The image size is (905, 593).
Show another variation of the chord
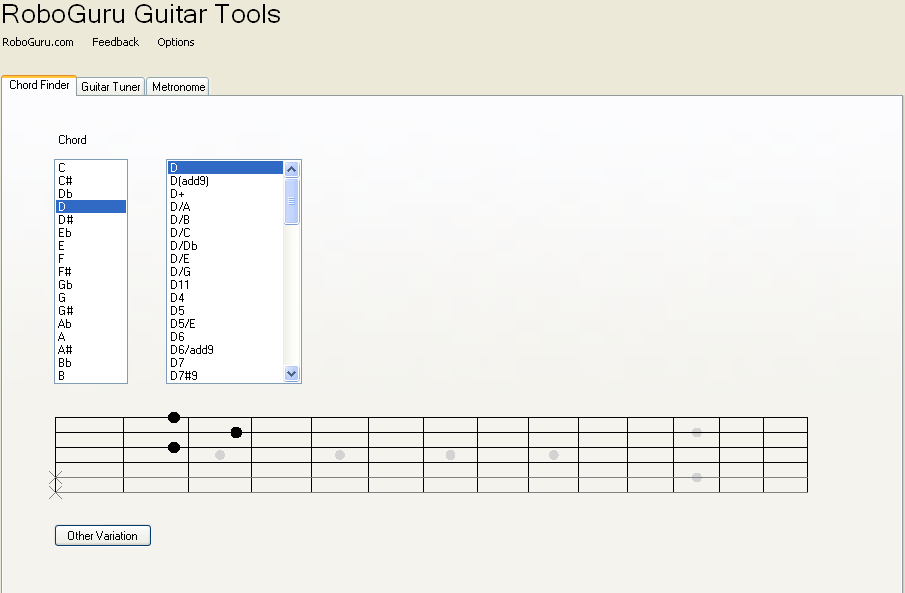(x=103, y=535)
